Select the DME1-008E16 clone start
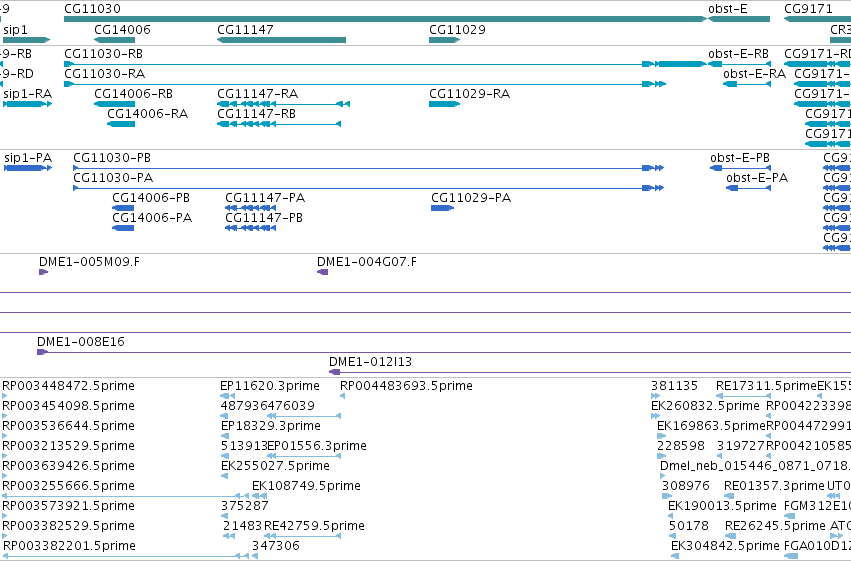This screenshot has height=561, width=851. 42,352
